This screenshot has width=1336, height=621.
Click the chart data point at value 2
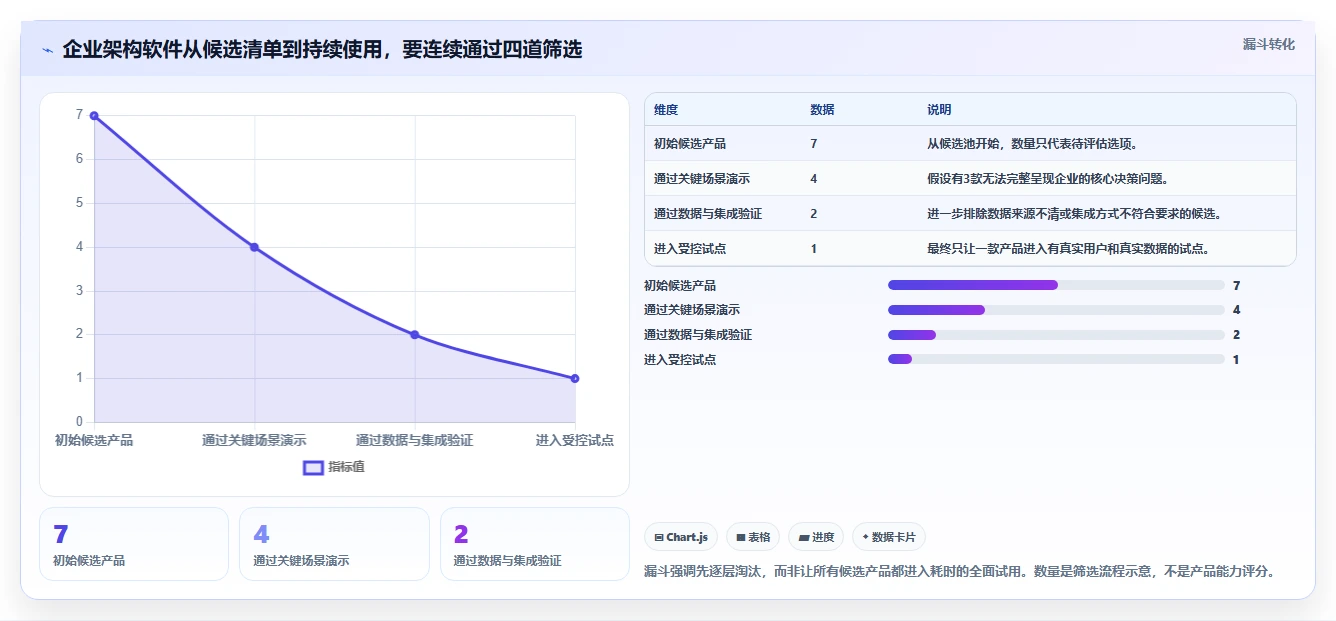pos(415,335)
